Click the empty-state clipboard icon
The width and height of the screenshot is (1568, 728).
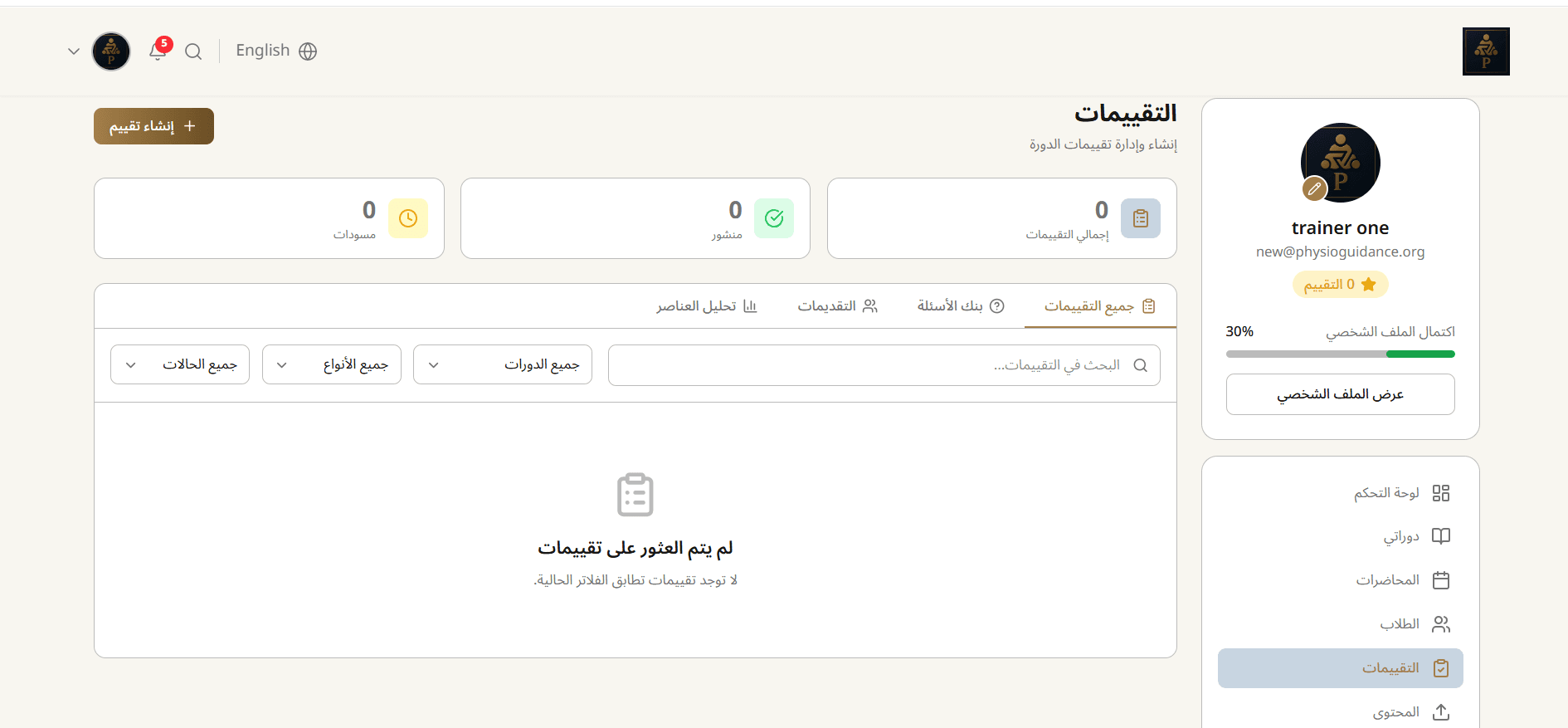tap(635, 495)
